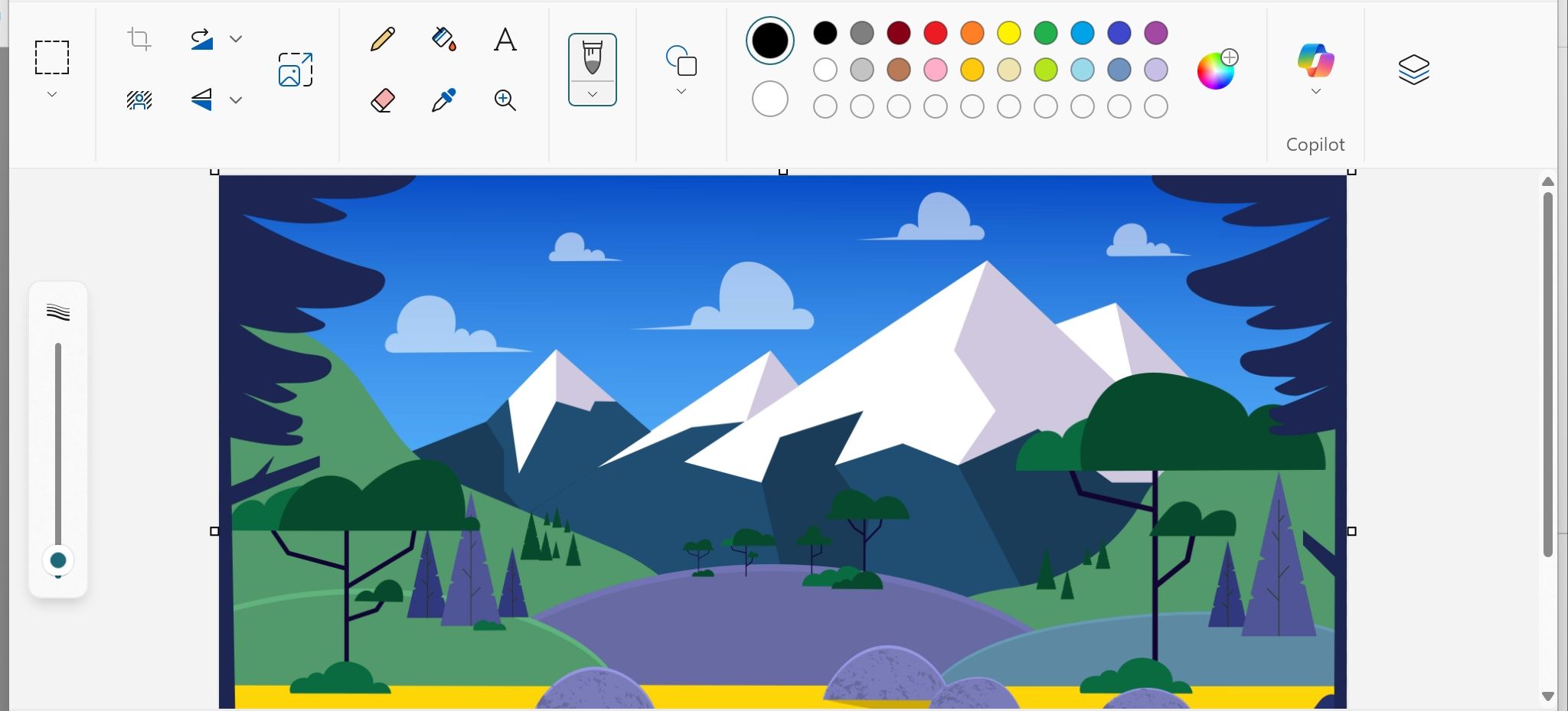Image resolution: width=1568 pixels, height=711 pixels.
Task: Select the Color picker eyedropper
Action: tap(444, 99)
